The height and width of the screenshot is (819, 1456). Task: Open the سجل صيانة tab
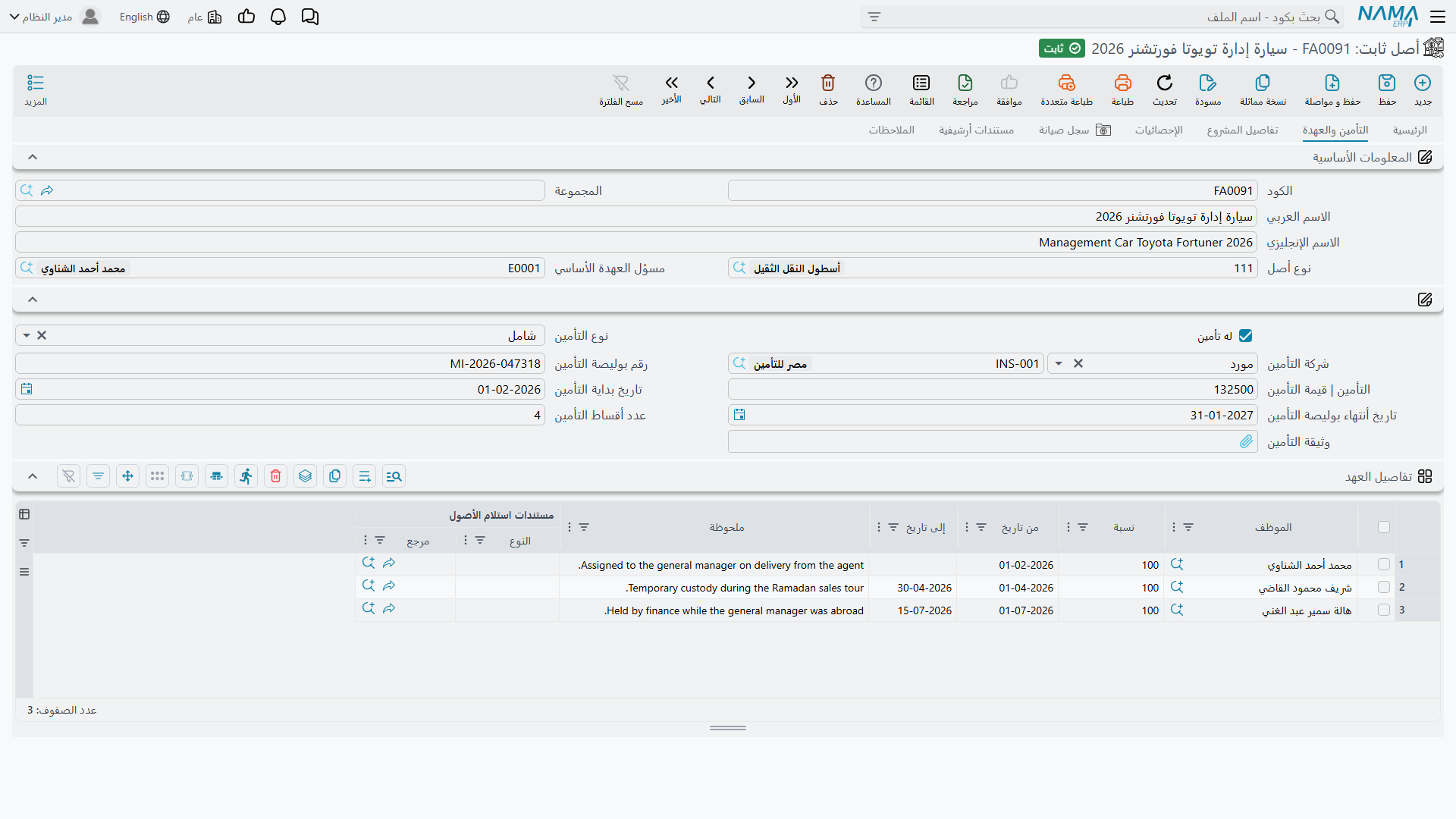click(1075, 130)
